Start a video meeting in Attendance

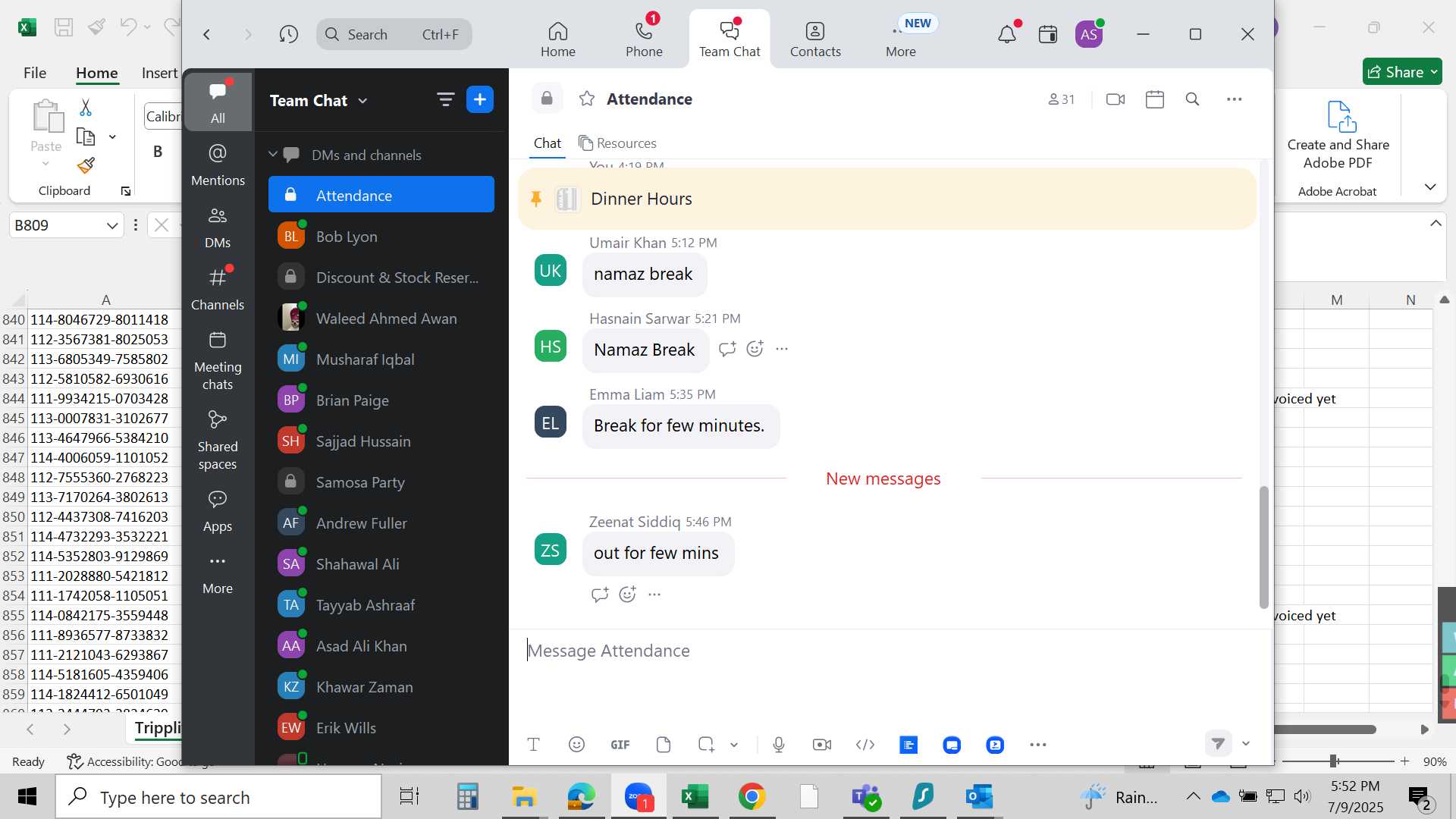[1116, 99]
